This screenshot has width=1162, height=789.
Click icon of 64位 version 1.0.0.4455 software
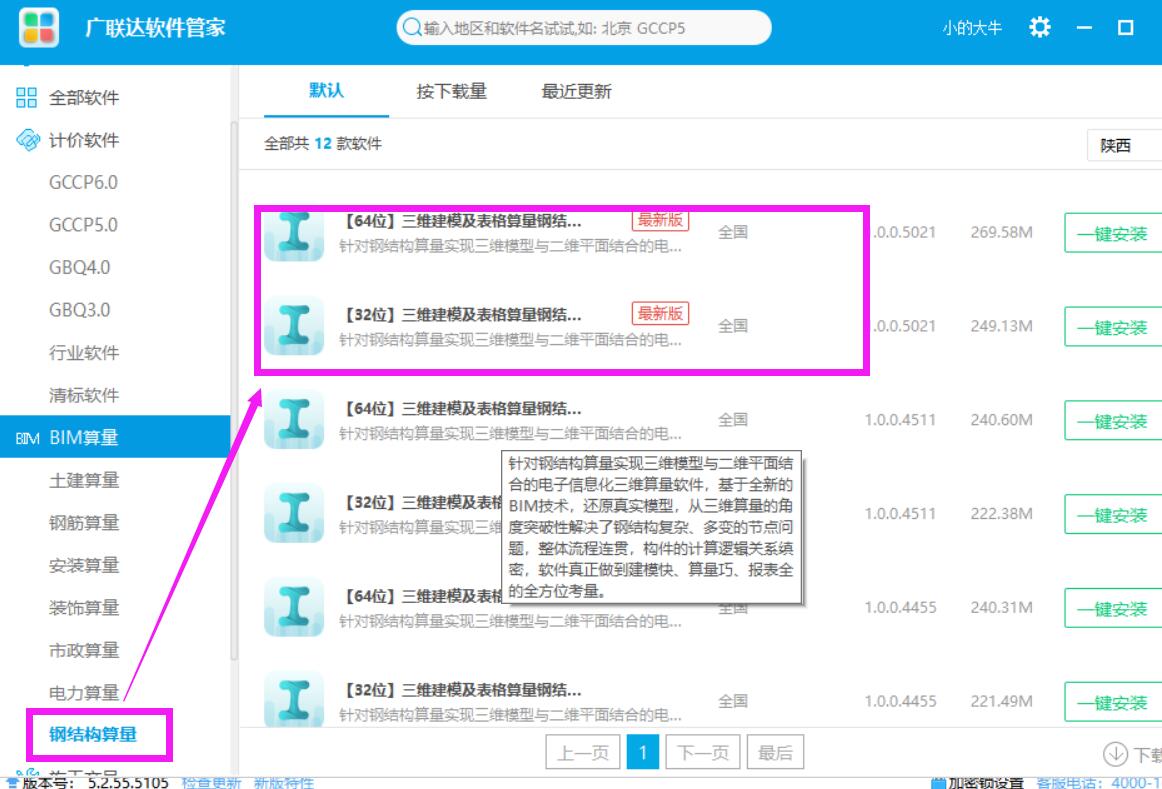click(x=293, y=607)
